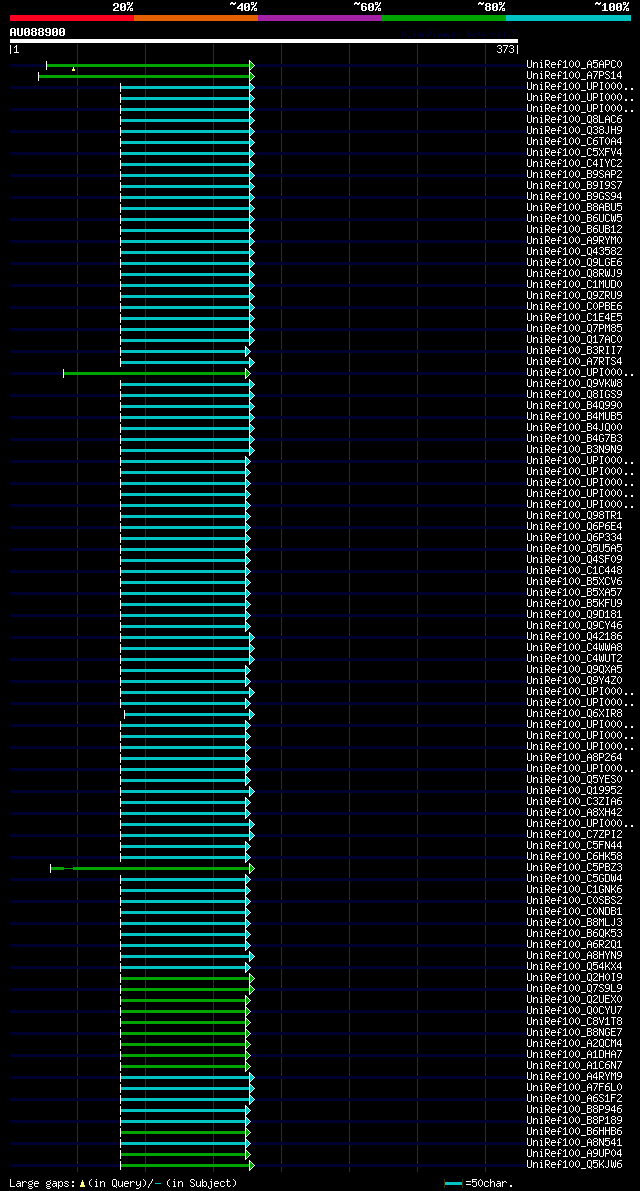Select the UniRef100_Q5YES0 label
The image size is (640, 1191).
(574, 781)
